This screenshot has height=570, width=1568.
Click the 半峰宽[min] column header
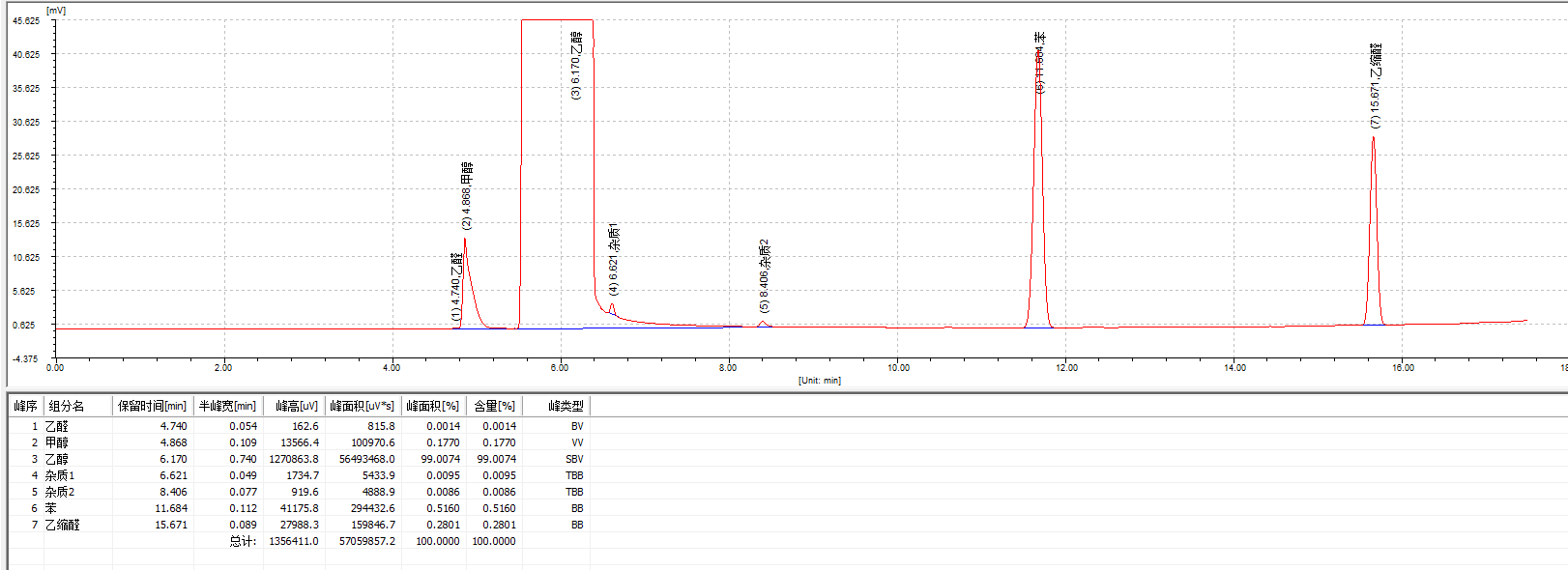pos(227,406)
